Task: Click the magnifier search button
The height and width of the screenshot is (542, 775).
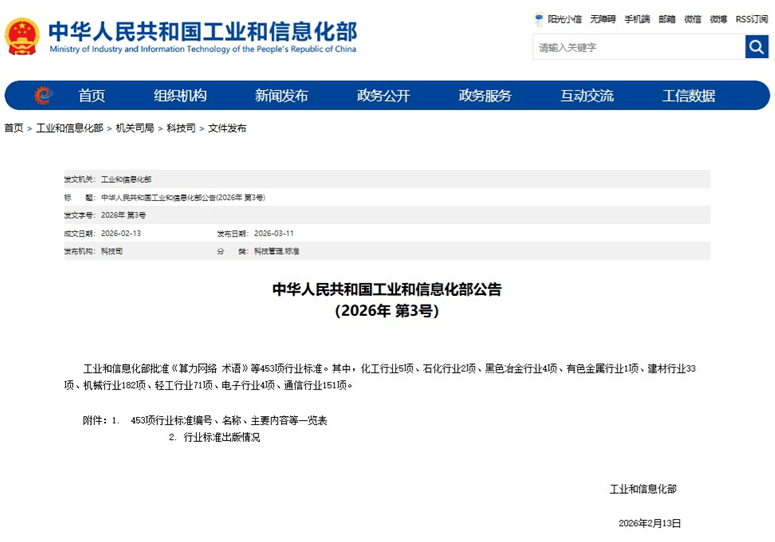Action: [x=756, y=47]
